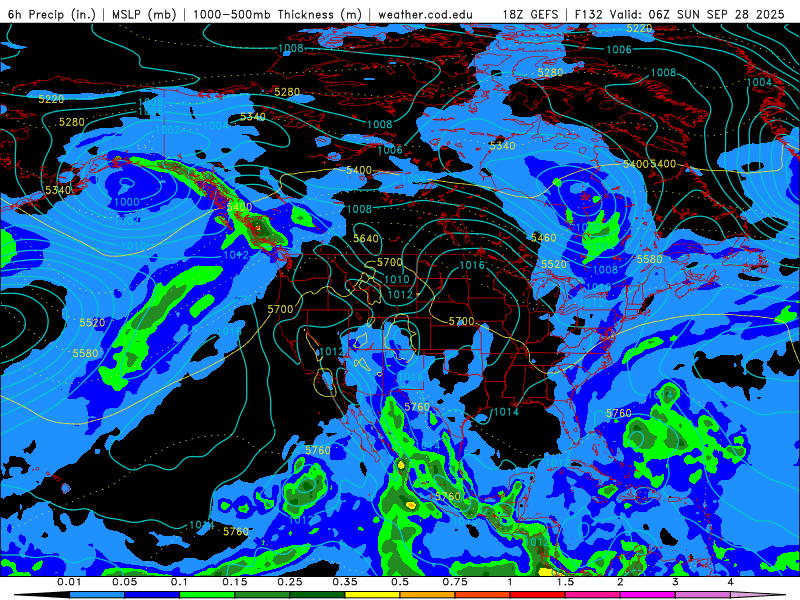
Task: Click the weather.cod.edu site label
Action: click(x=425, y=14)
